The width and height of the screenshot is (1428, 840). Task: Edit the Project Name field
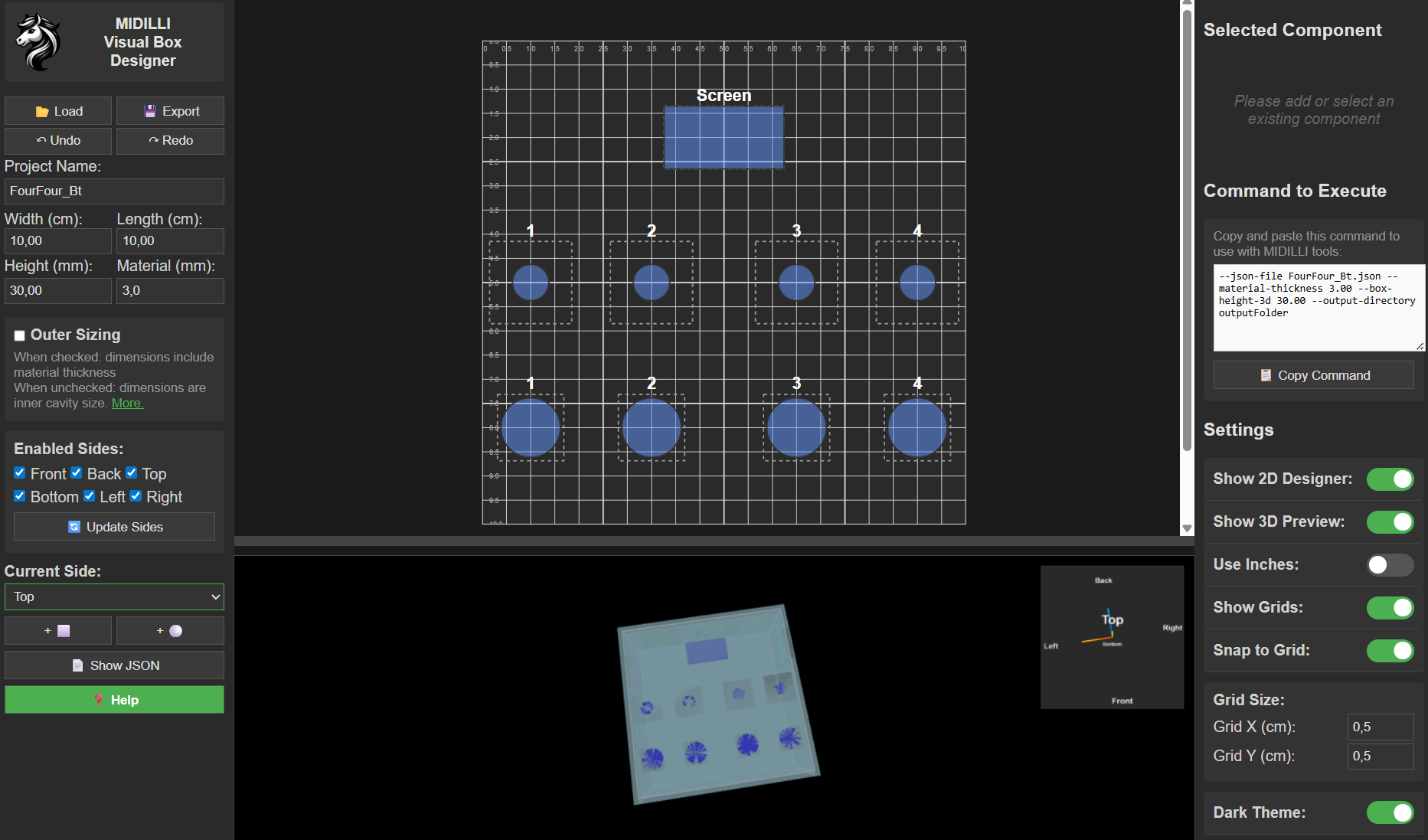(x=114, y=191)
